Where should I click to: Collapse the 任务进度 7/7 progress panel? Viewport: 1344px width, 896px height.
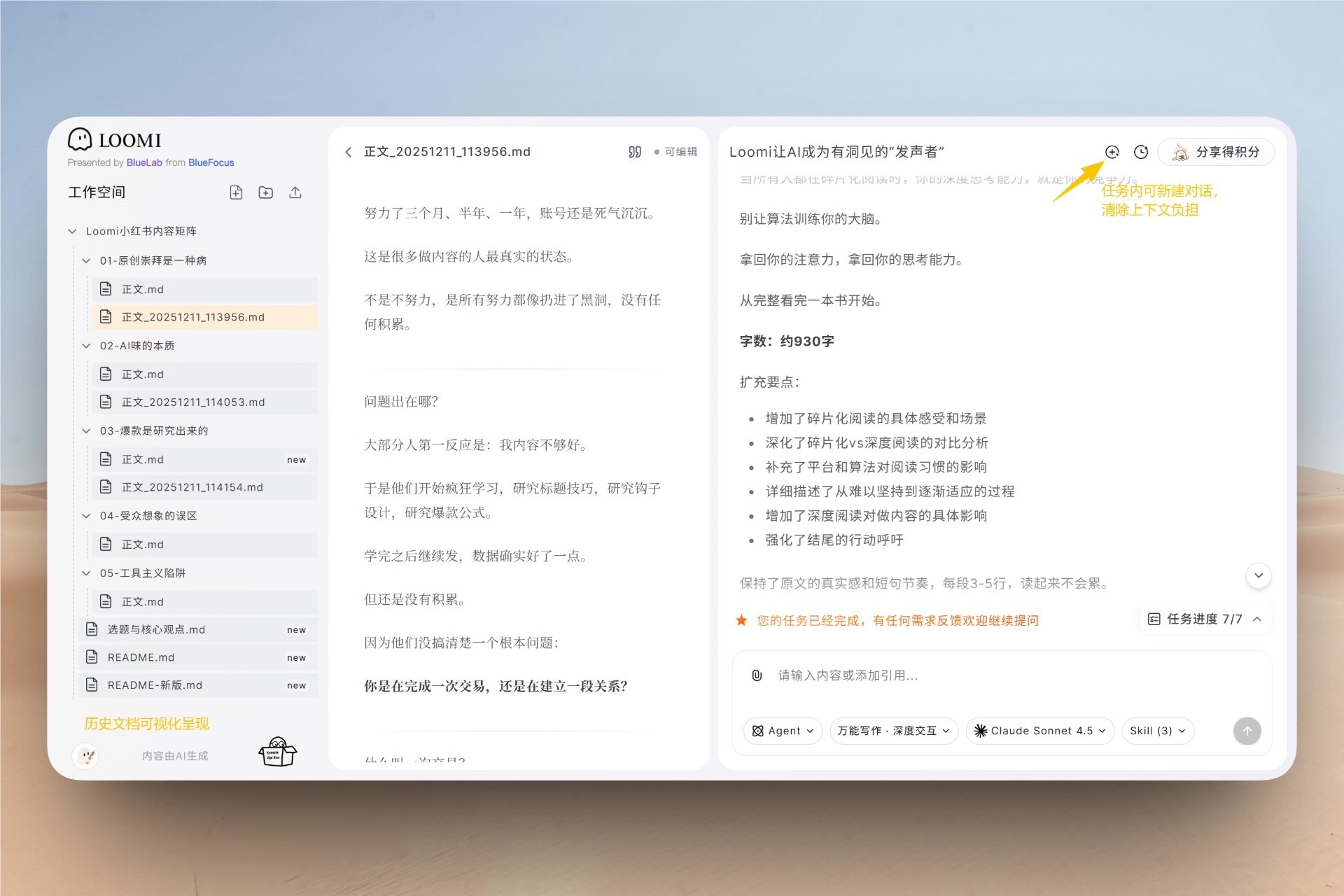1257,619
